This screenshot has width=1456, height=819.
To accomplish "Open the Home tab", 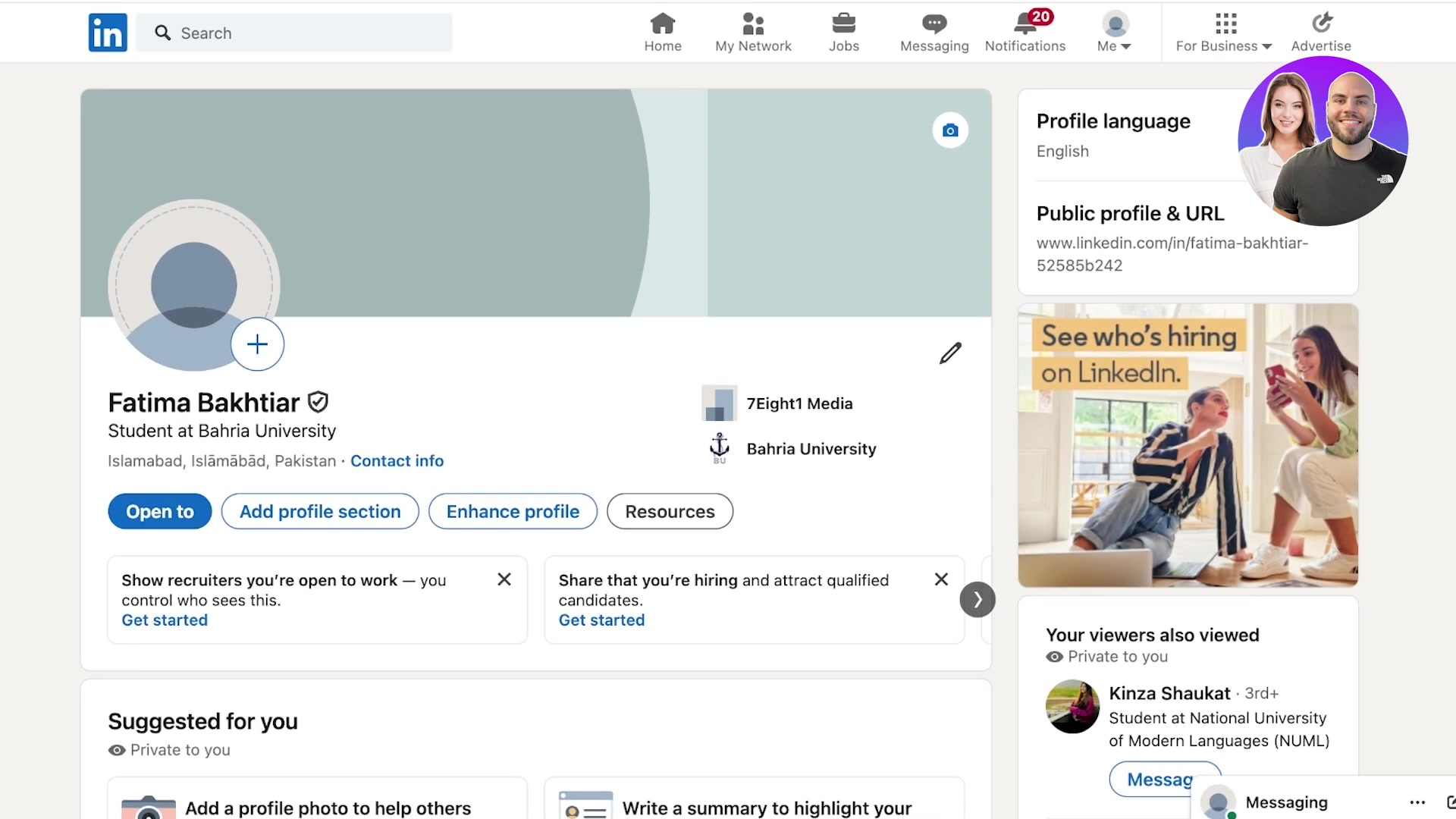I will pos(663,33).
